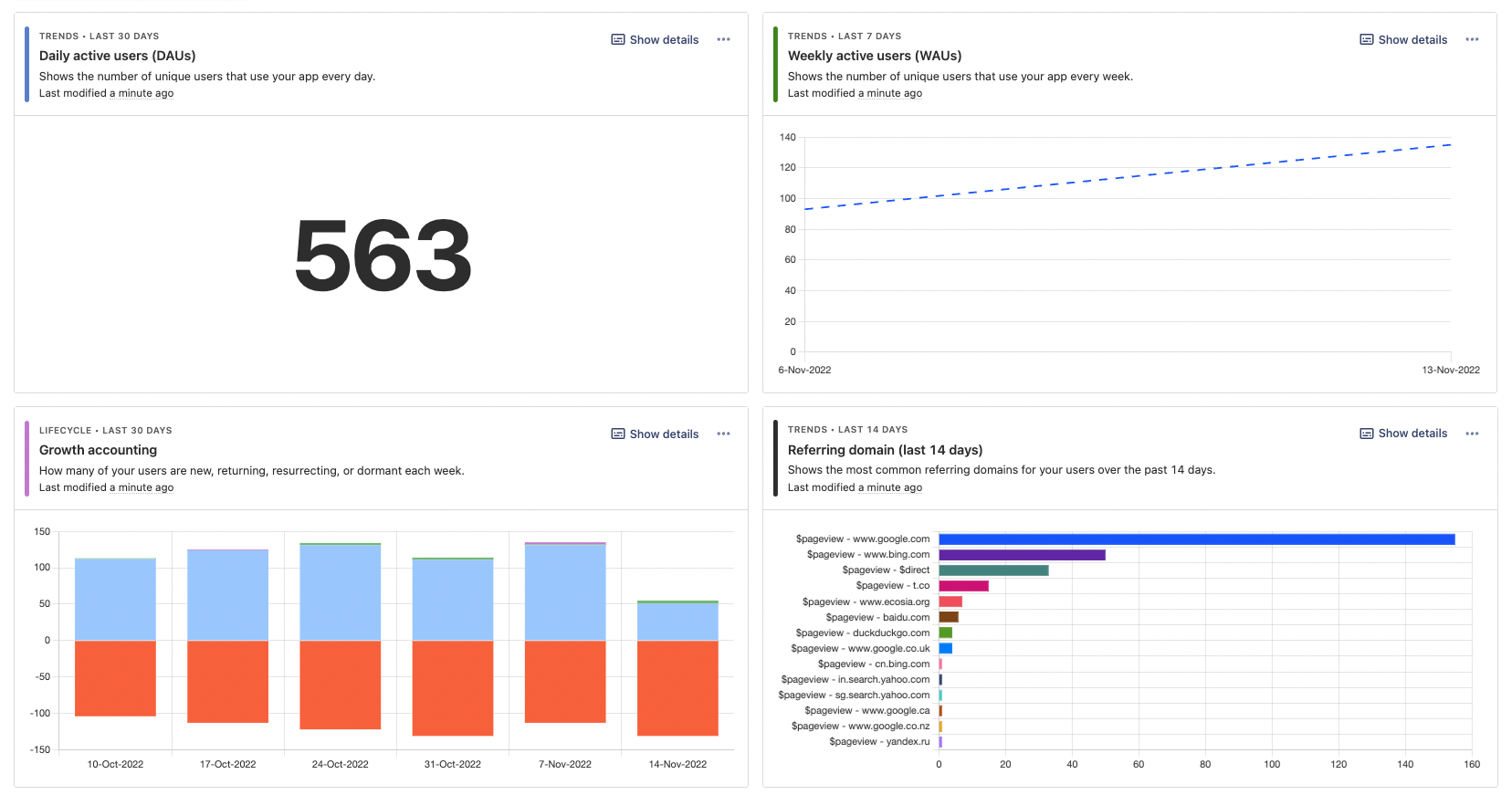
Task: Open the Daily active users (DAUs) insight title
Action: coord(117,56)
